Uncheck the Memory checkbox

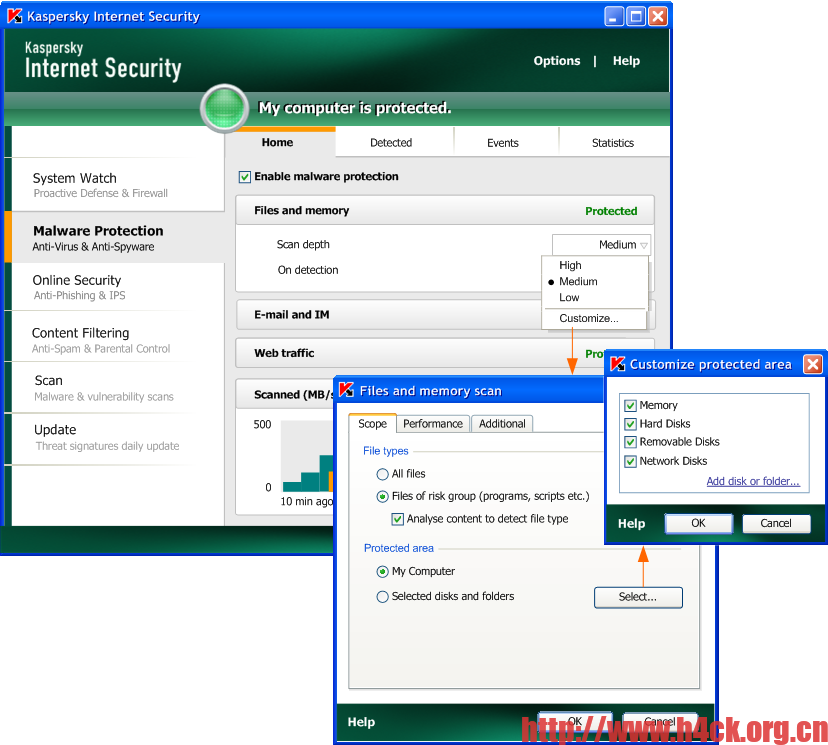coord(630,405)
